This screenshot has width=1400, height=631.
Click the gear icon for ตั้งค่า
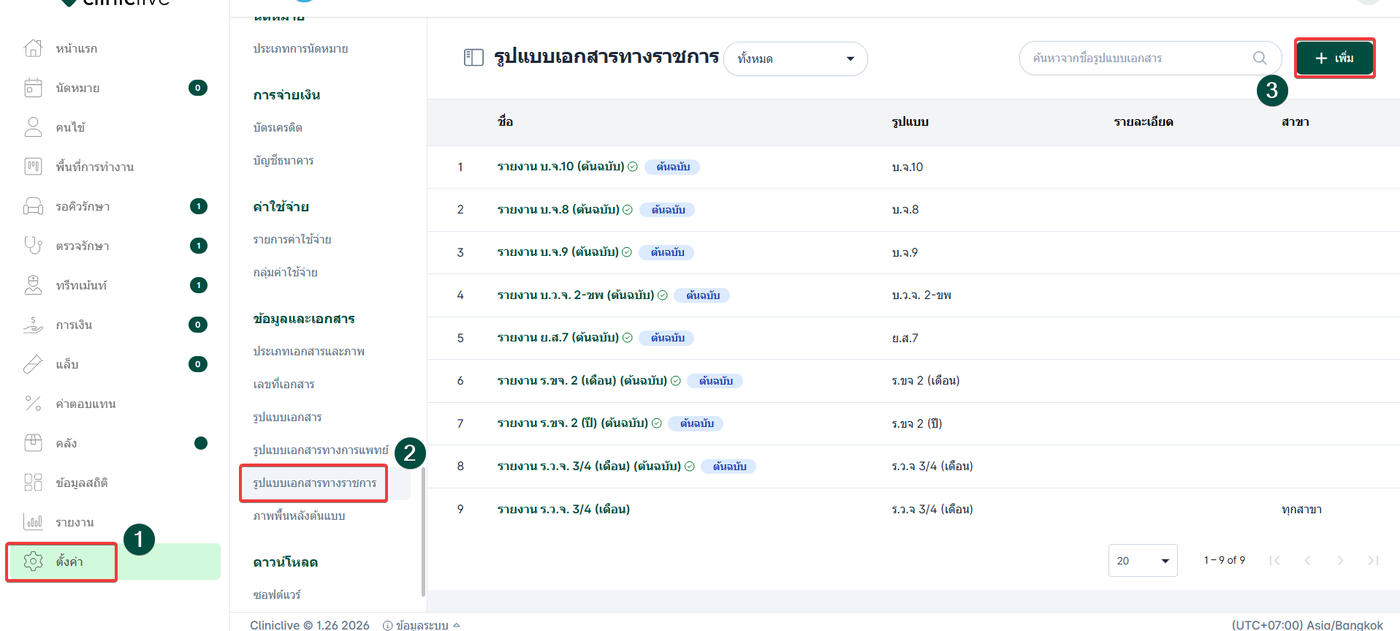coord(33,562)
